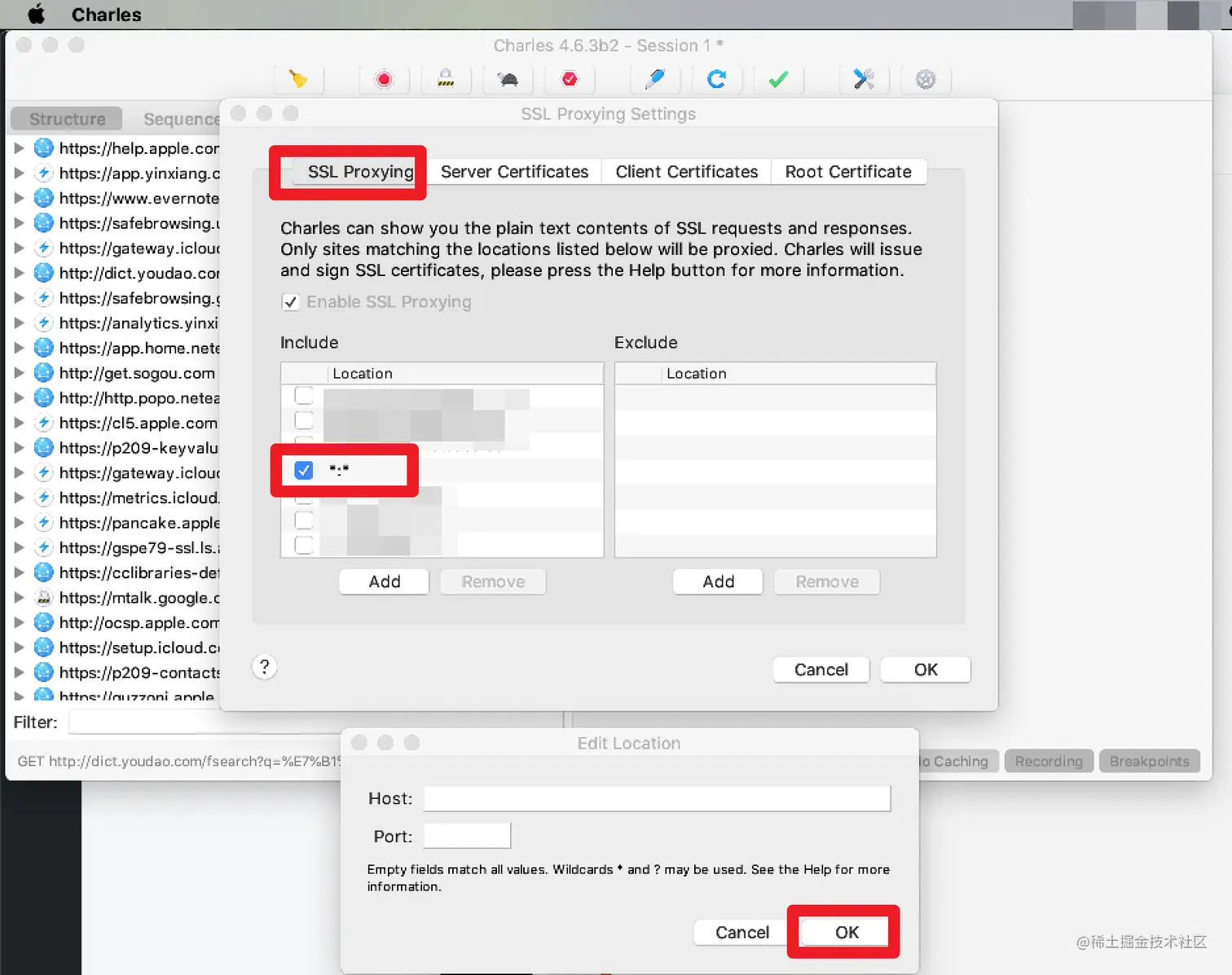
Task: Click the green checkmark validate icon
Action: coord(778,79)
